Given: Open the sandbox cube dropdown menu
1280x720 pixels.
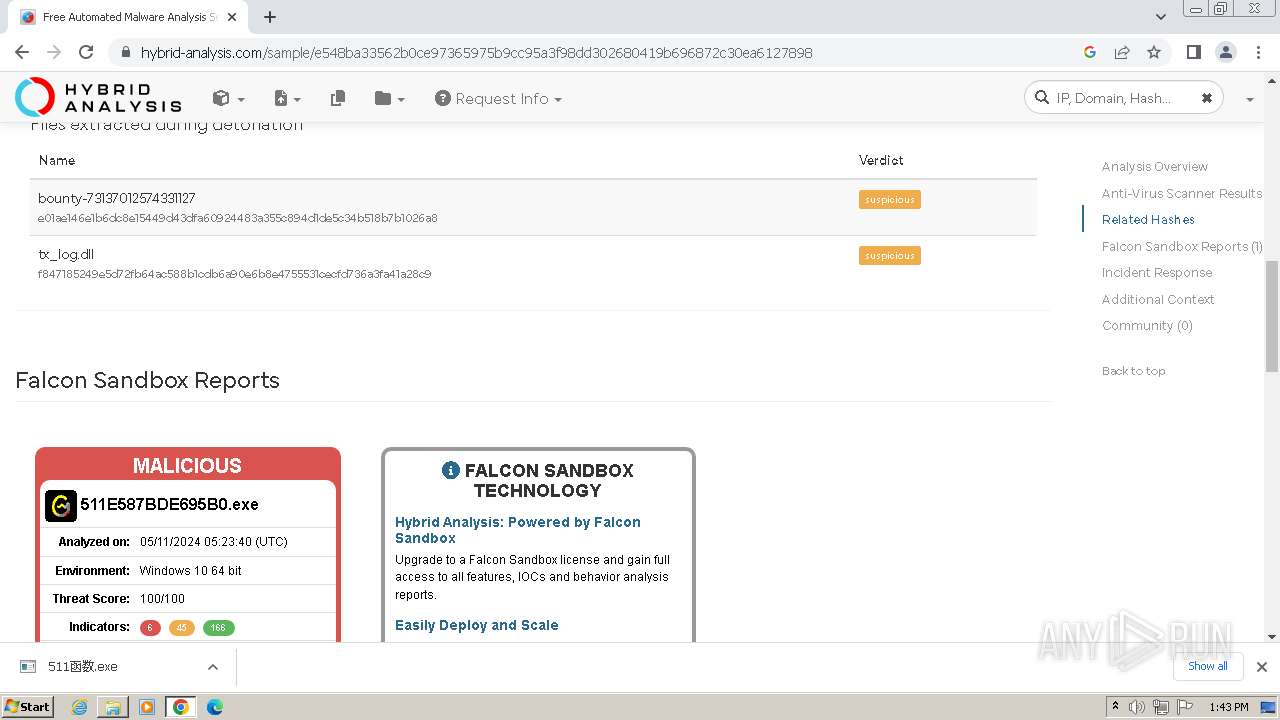Looking at the screenshot, I should click(228, 98).
